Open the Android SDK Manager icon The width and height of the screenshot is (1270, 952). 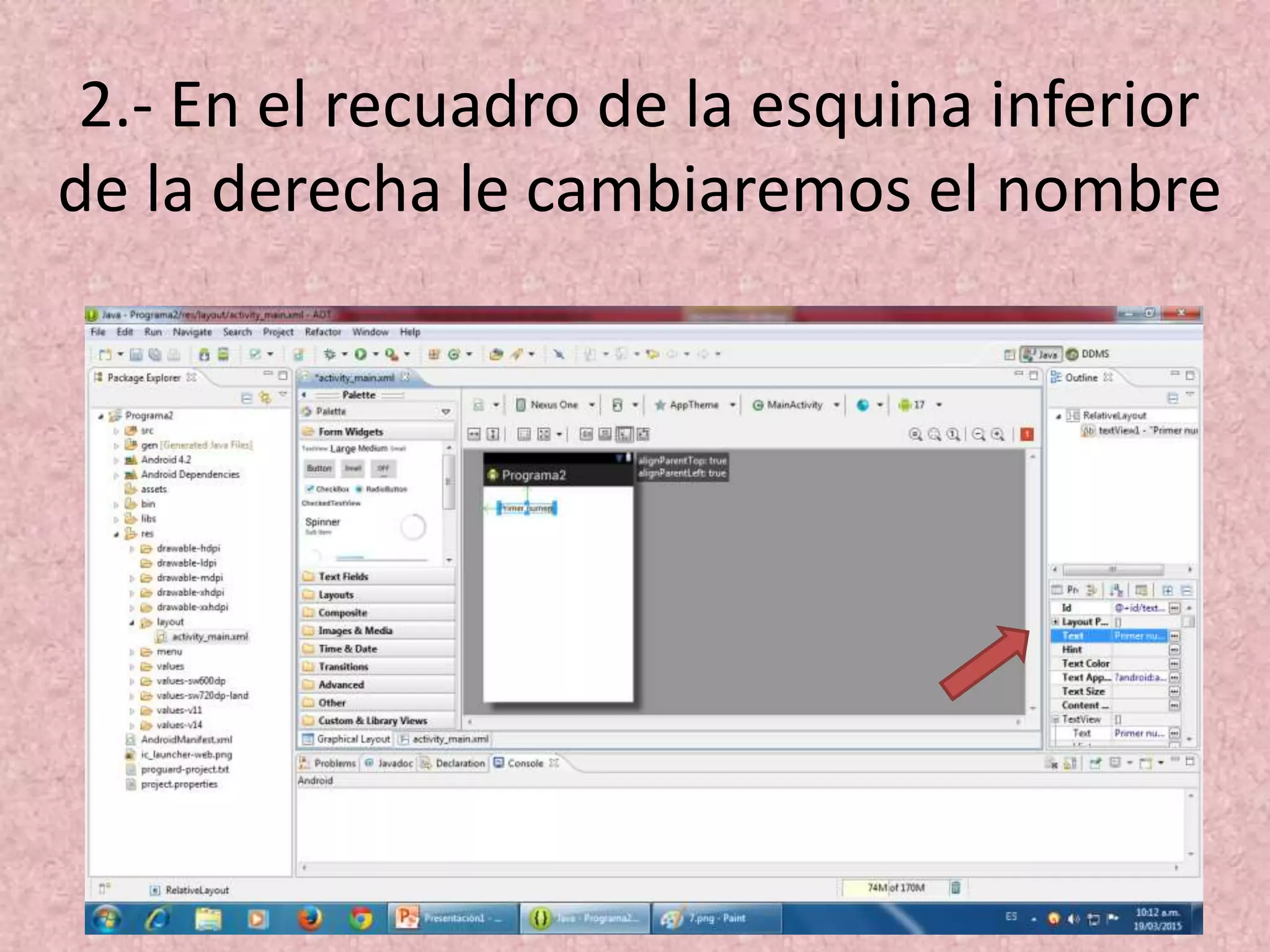204,355
